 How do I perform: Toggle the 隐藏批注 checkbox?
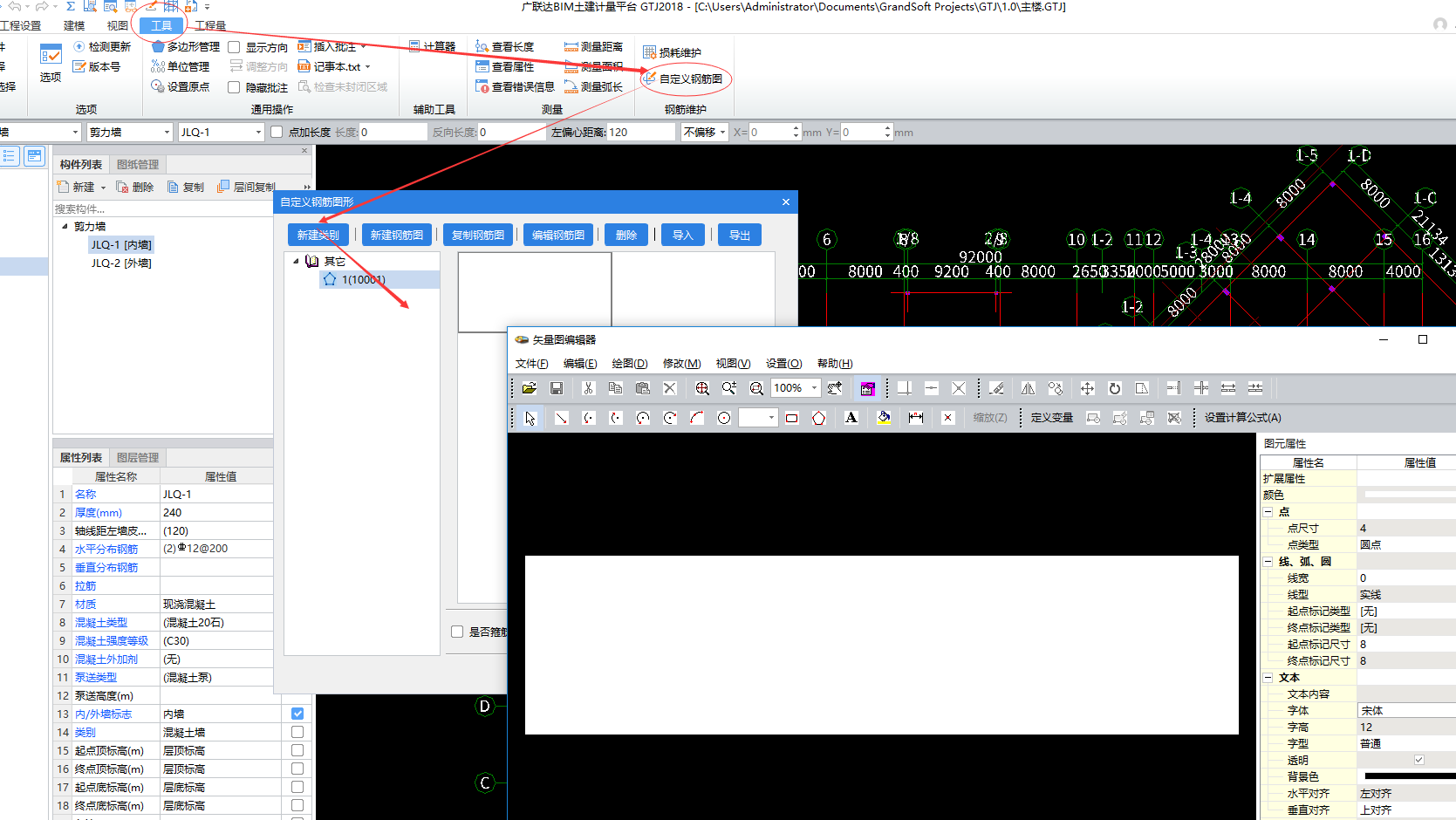click(x=234, y=87)
